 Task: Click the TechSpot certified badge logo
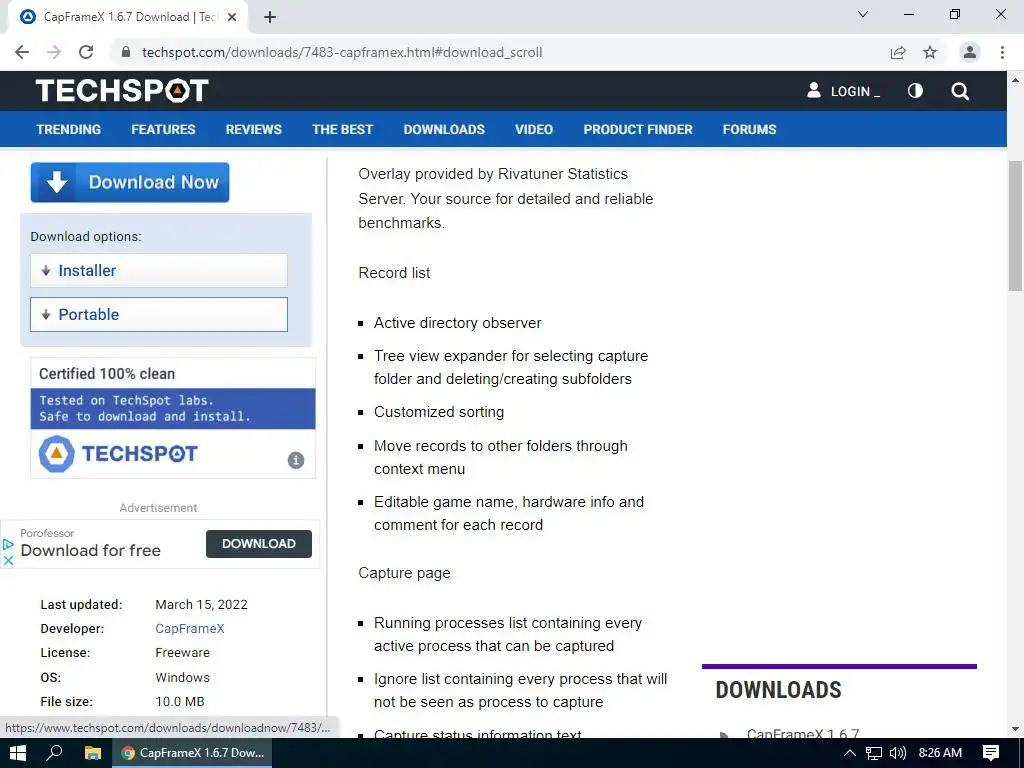point(118,453)
